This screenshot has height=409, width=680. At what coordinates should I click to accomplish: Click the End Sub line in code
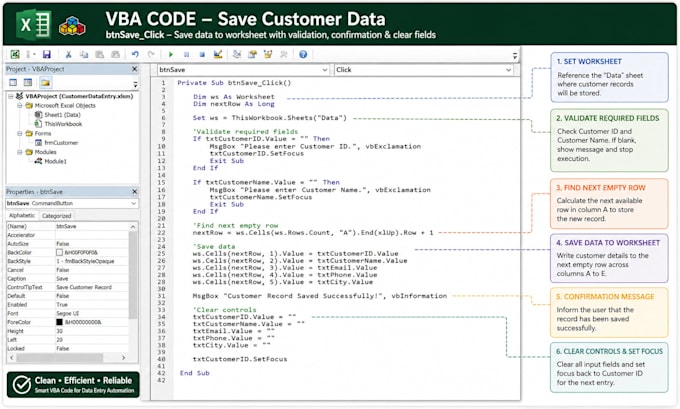pos(195,373)
